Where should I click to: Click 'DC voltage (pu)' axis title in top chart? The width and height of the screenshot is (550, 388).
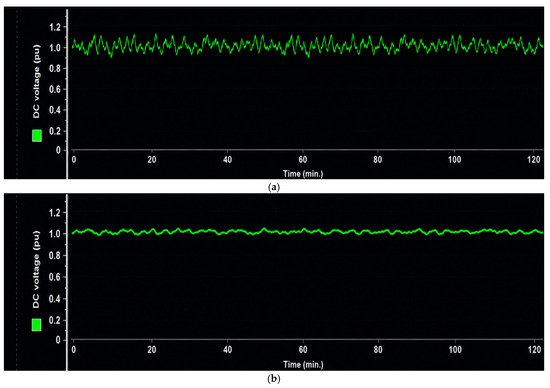pos(36,81)
